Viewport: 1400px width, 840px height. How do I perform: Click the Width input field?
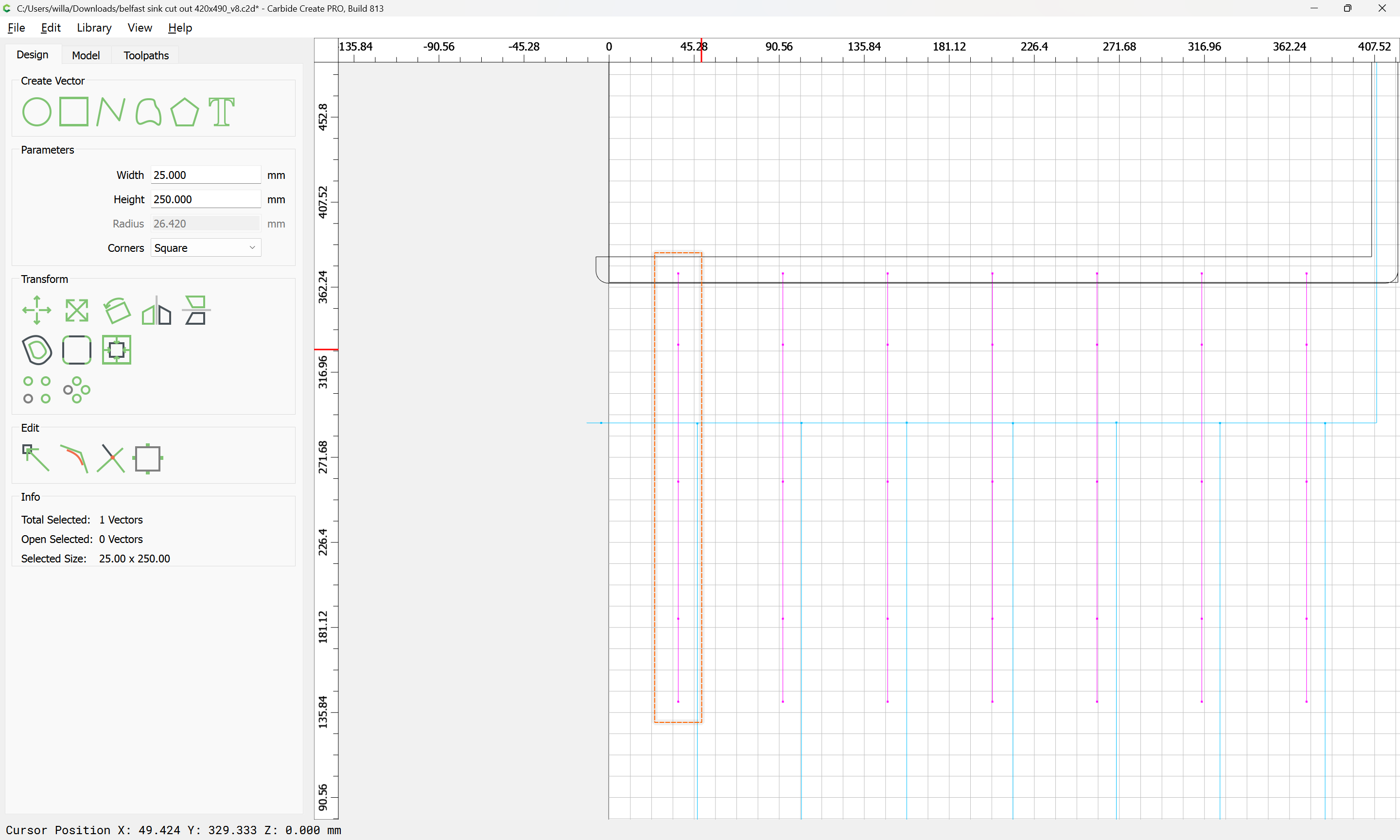(x=206, y=175)
